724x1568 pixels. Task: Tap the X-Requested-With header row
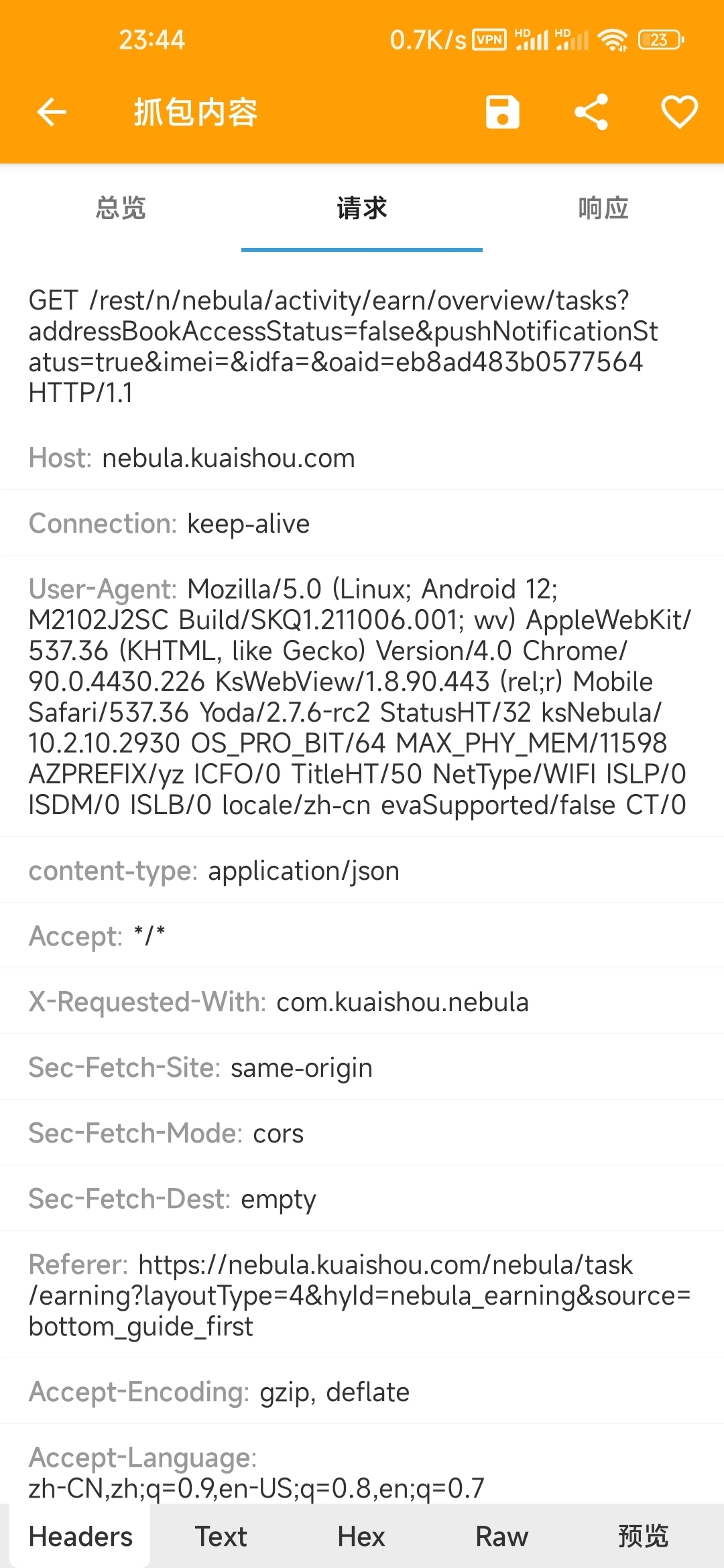coord(362,1002)
